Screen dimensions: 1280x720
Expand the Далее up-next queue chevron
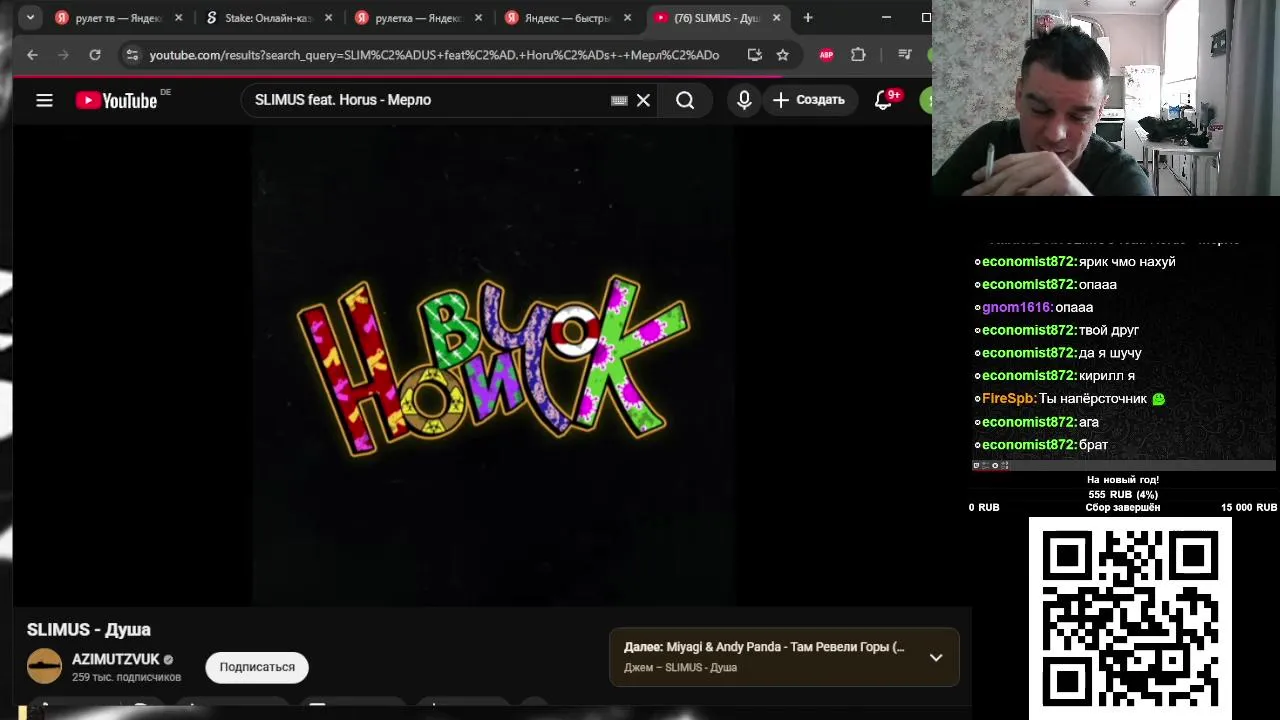[936, 657]
